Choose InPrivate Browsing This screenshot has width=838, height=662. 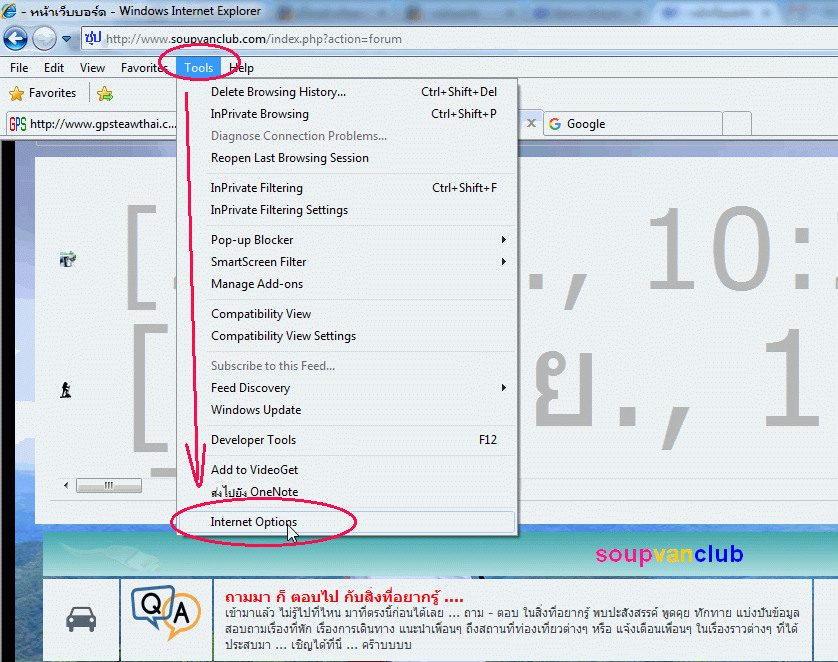pyautogui.click(x=347, y=114)
